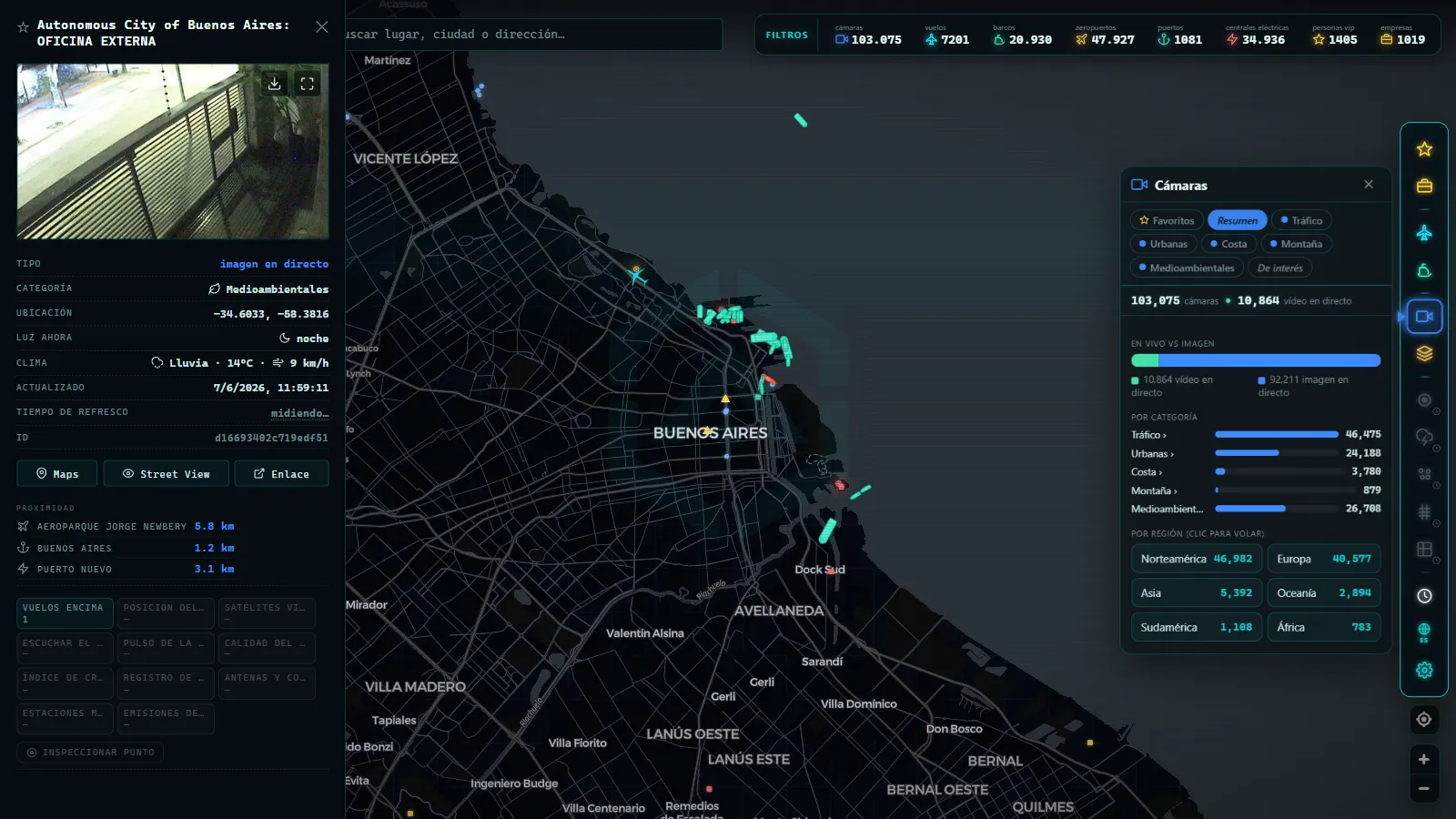This screenshot has height=819, width=1456.
Task: Open the Vuelos Encima card
Action: 65,613
